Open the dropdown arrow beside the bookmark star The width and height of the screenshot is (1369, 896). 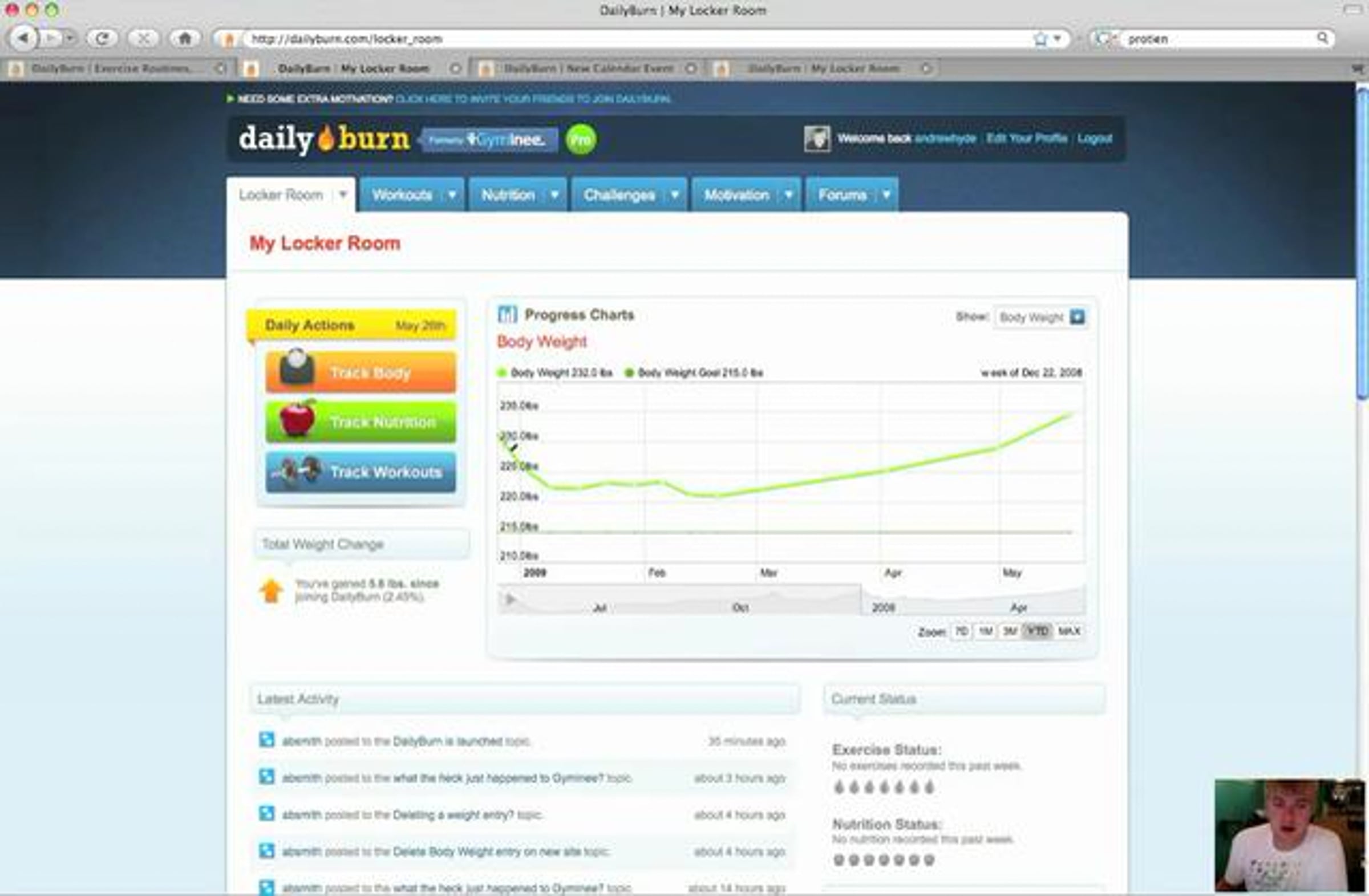pos(1057,39)
